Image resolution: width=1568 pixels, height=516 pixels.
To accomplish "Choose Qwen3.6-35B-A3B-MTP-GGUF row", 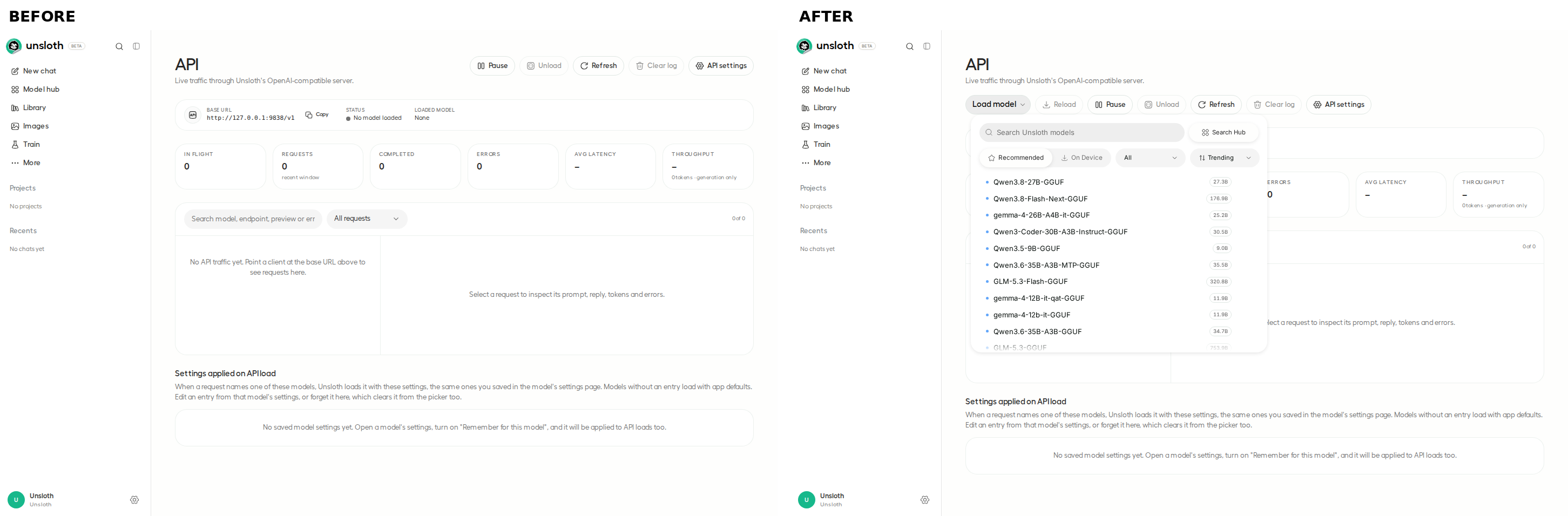I will click(x=1109, y=266).
